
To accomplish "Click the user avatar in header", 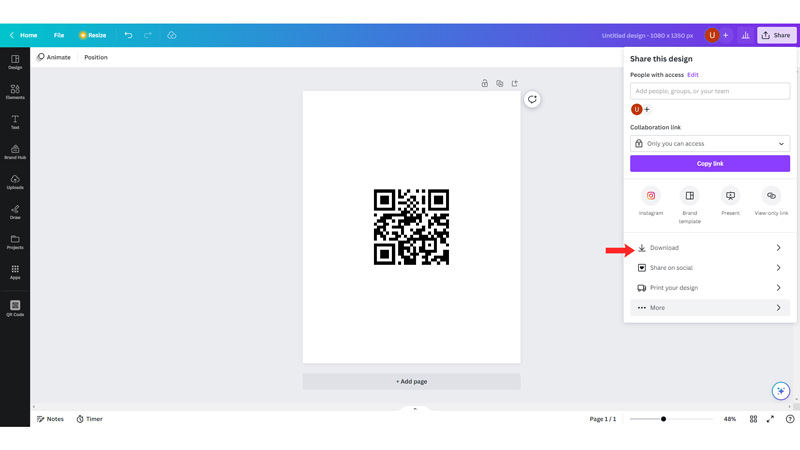I will click(711, 35).
